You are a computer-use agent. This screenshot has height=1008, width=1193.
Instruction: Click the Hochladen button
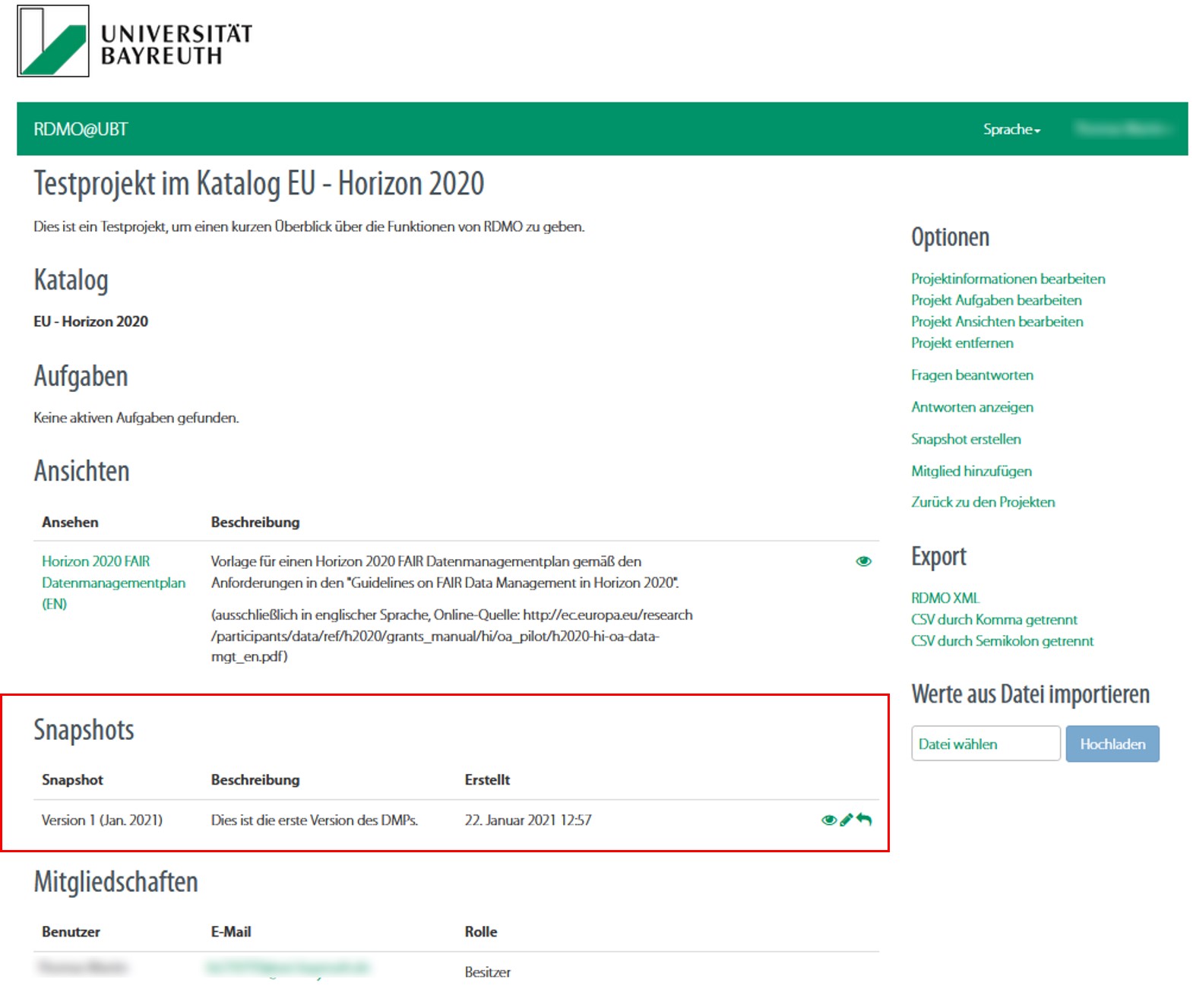(1112, 744)
